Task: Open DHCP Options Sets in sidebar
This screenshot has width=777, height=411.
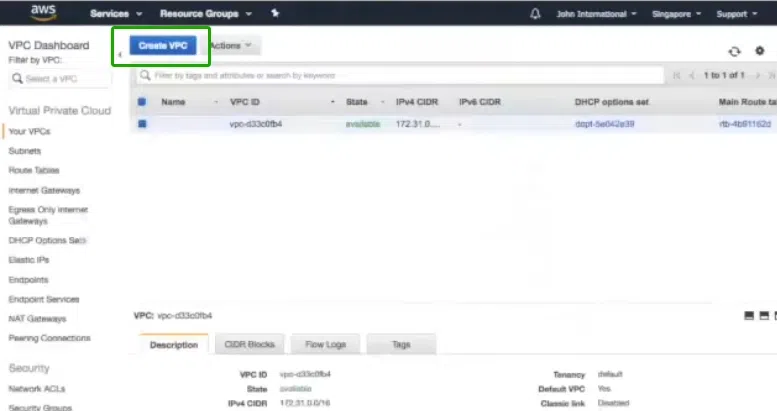Action: 47,240
